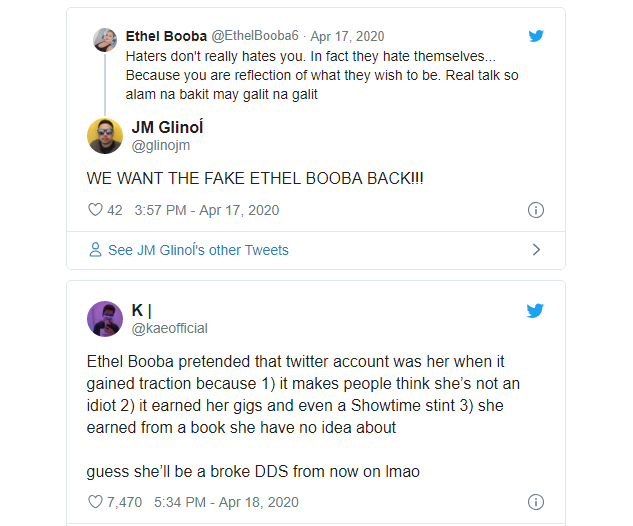This screenshot has height=526, width=633.
Task: Open info icon on kaeofficial's tweet
Action: pyautogui.click(x=536, y=502)
